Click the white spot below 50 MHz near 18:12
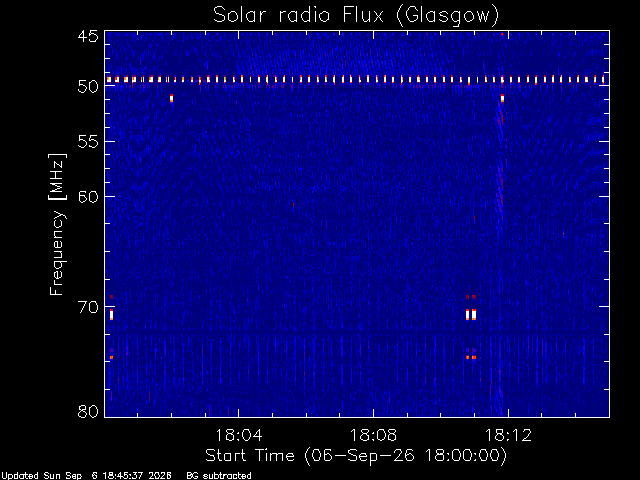Screen dimensions: 640x480 (x=502, y=98)
